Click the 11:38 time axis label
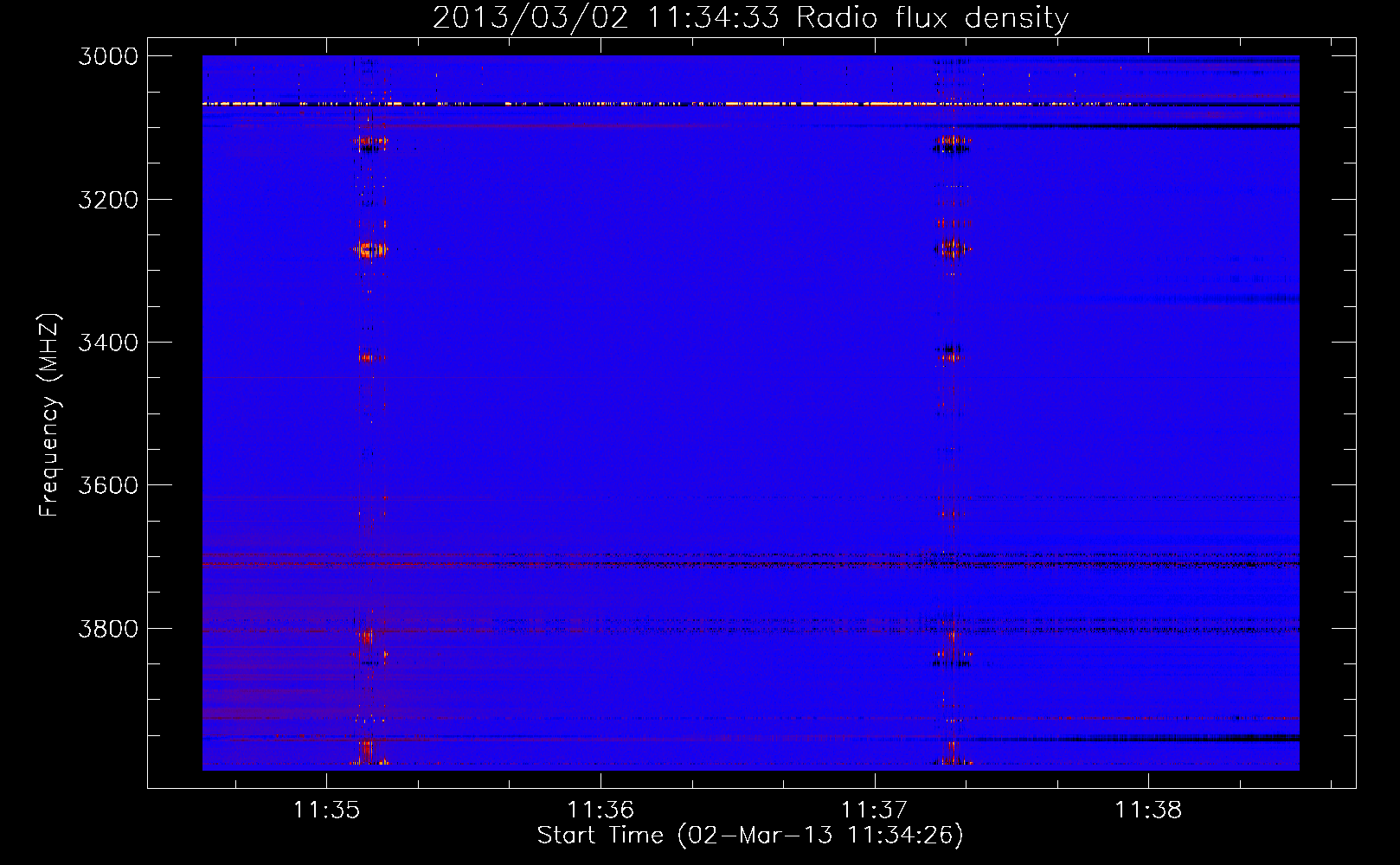Screen dimensions: 1400x865 1148,810
